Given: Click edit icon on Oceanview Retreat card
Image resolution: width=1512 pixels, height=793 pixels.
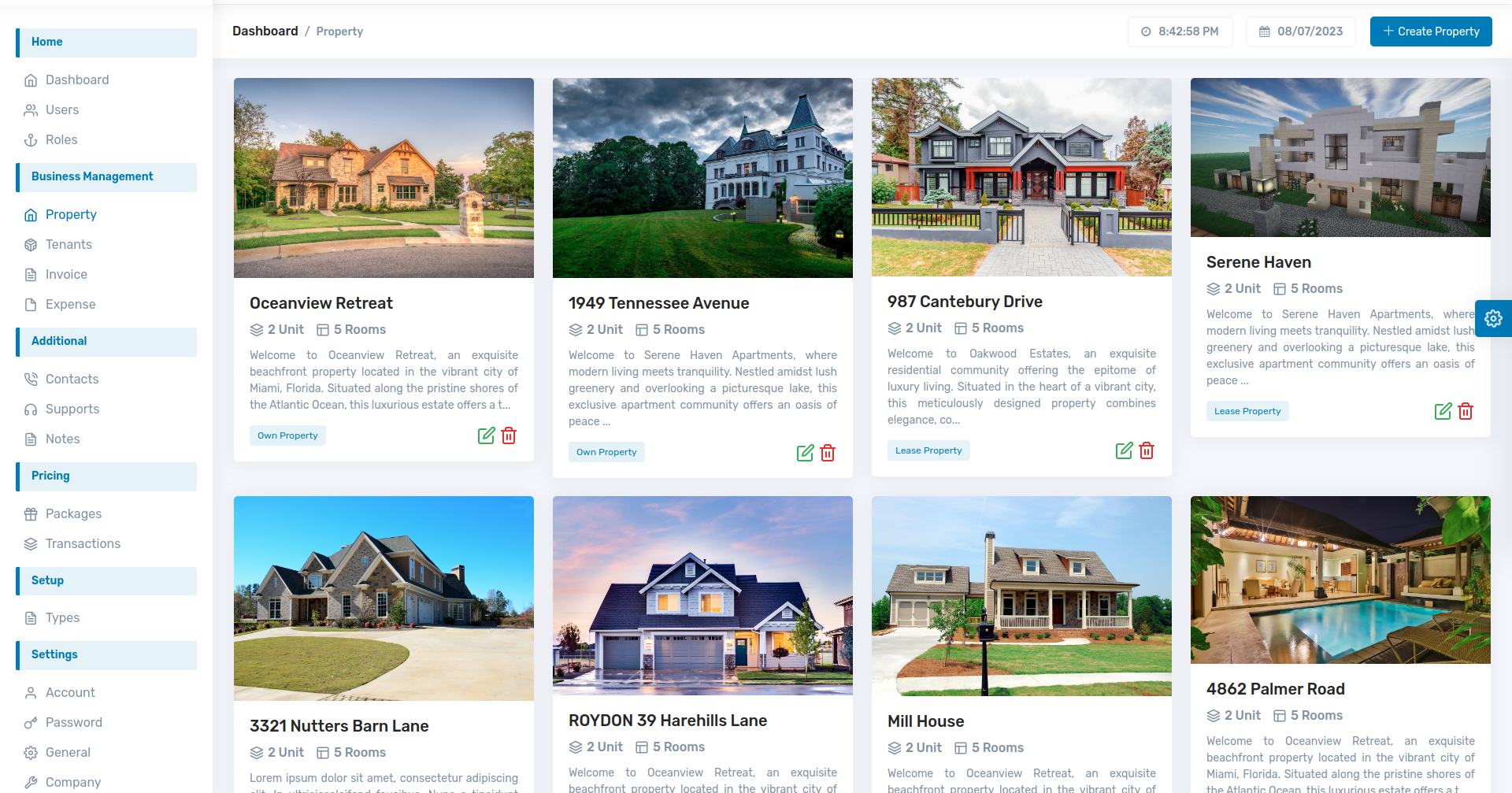Looking at the screenshot, I should 487,435.
